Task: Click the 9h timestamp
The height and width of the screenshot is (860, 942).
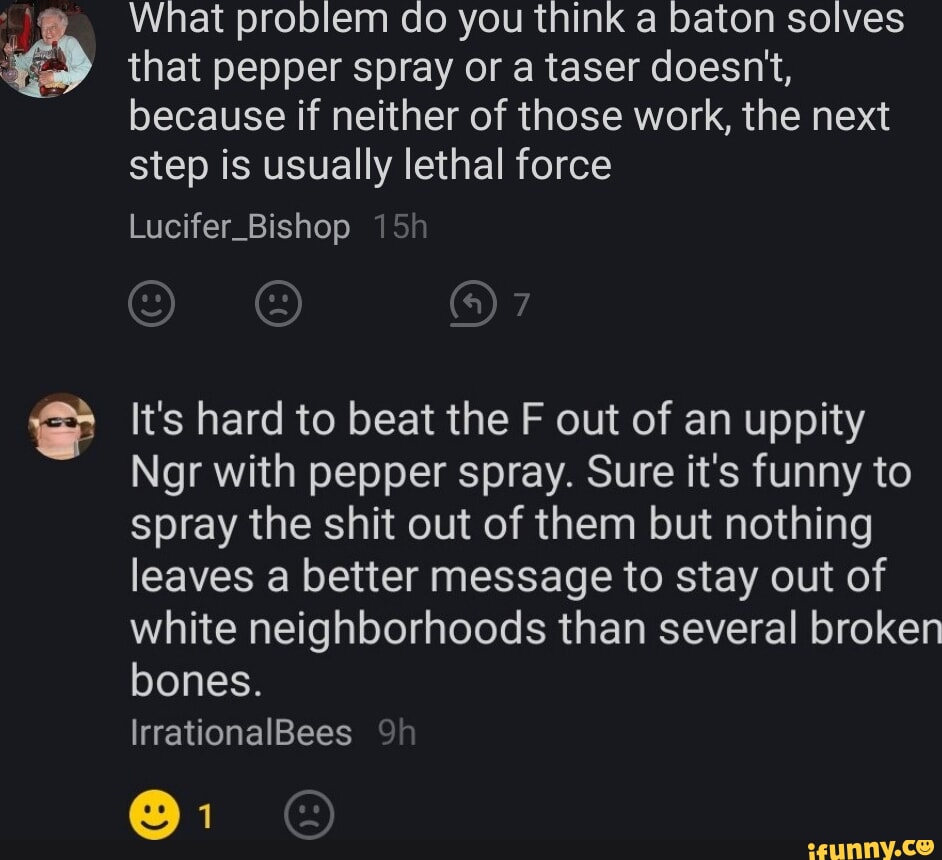Action: tap(397, 733)
